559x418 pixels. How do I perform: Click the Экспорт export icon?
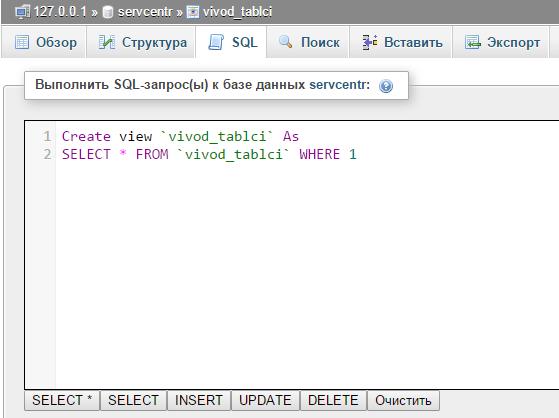(x=473, y=42)
